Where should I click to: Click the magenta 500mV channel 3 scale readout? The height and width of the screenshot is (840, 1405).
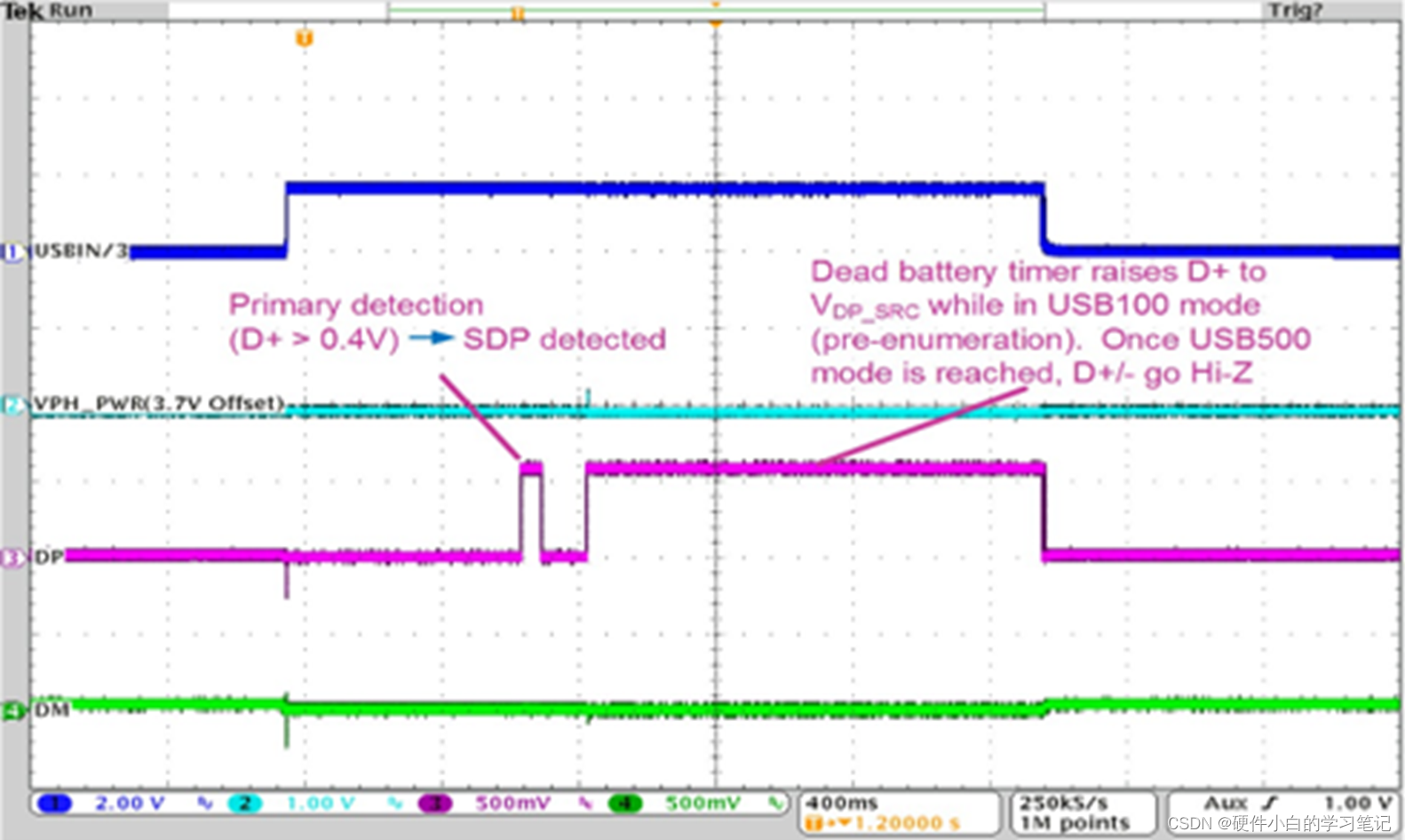coord(512,804)
